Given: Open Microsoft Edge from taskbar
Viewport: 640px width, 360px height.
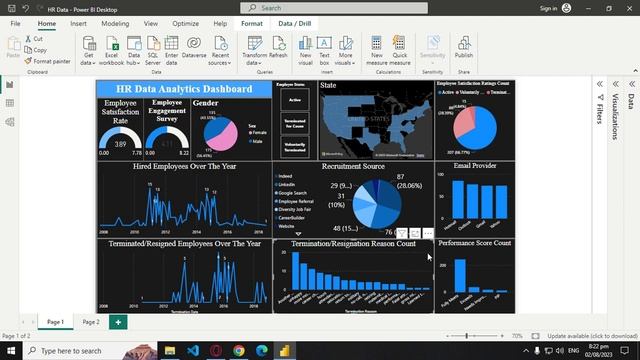Looking at the screenshot, I should pos(262,351).
